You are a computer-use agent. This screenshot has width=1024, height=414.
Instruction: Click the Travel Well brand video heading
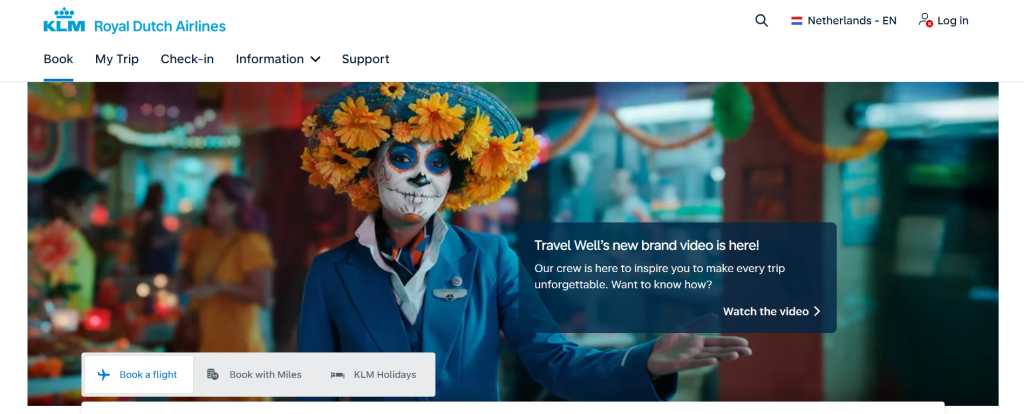click(647, 245)
